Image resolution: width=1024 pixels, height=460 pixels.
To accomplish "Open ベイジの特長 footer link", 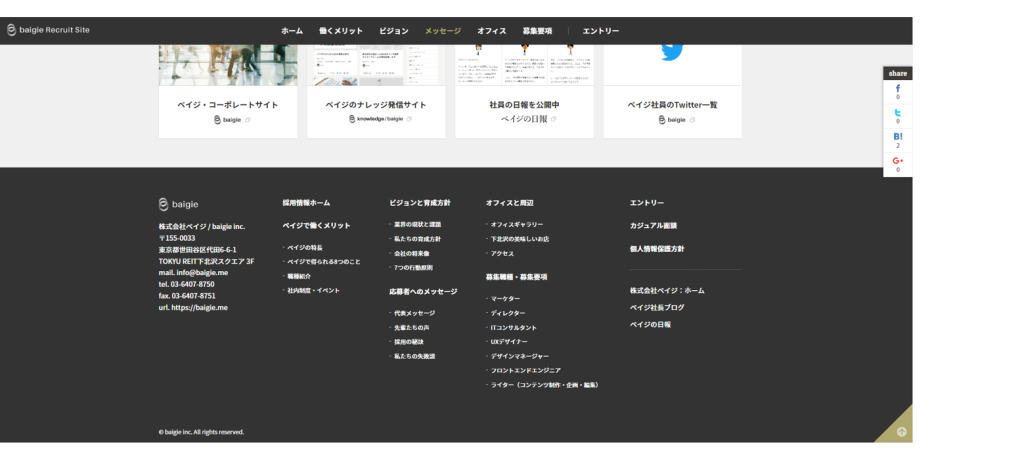I will click(305, 248).
